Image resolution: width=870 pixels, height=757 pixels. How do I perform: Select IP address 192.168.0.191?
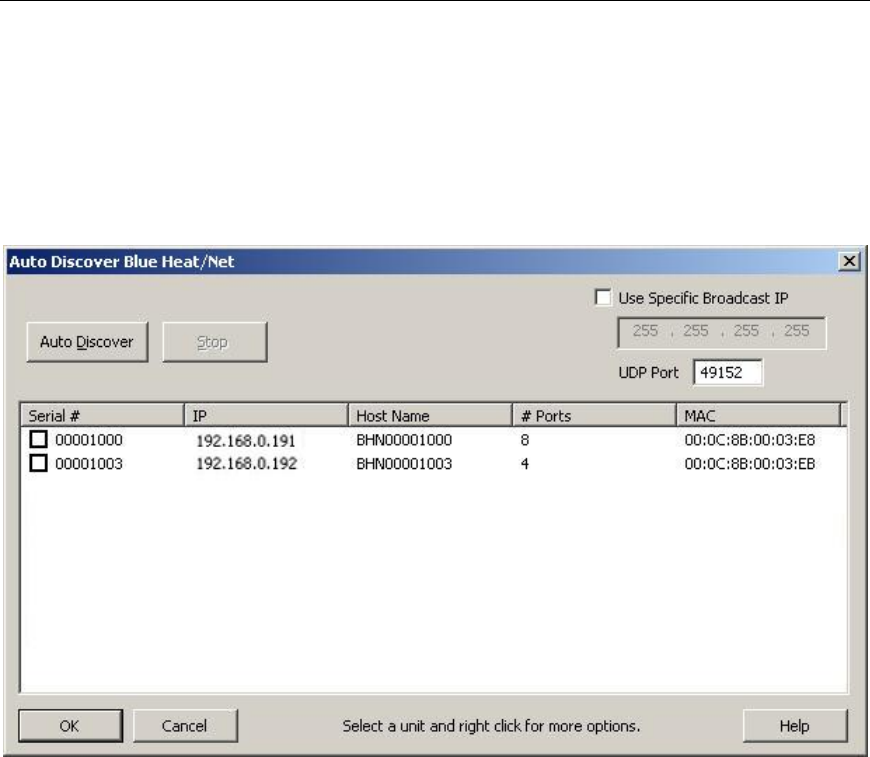[x=246, y=441]
